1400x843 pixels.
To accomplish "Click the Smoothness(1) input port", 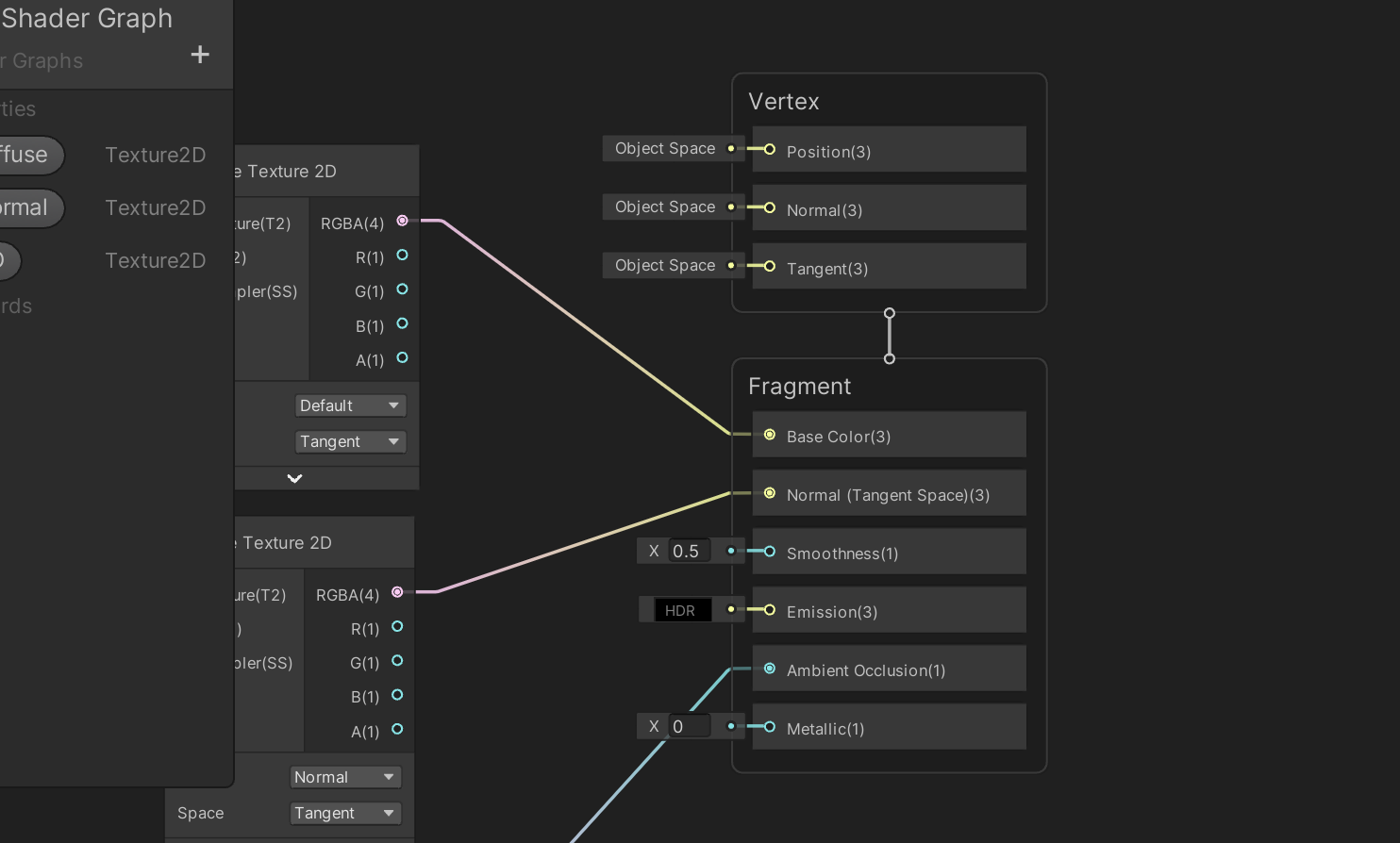I will click(x=770, y=552).
